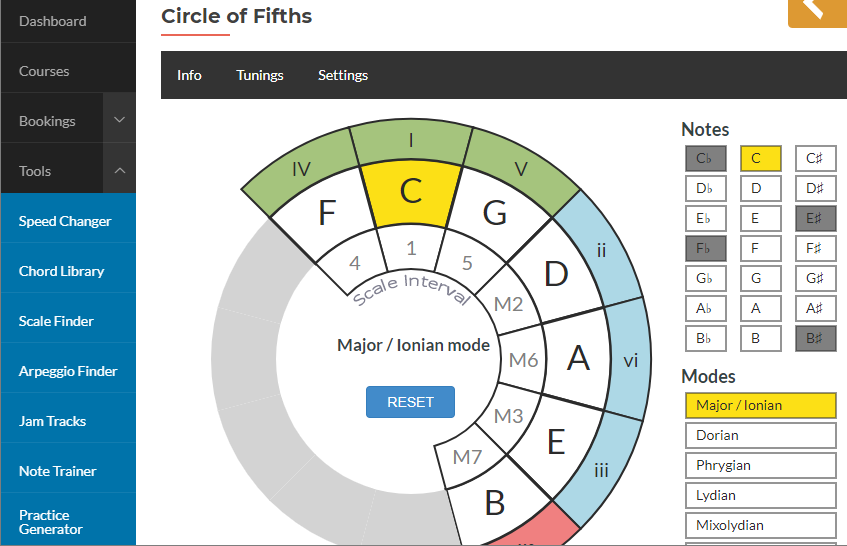Select the Phrygian mode option
Viewport: 847px width, 546px height.
760,466
